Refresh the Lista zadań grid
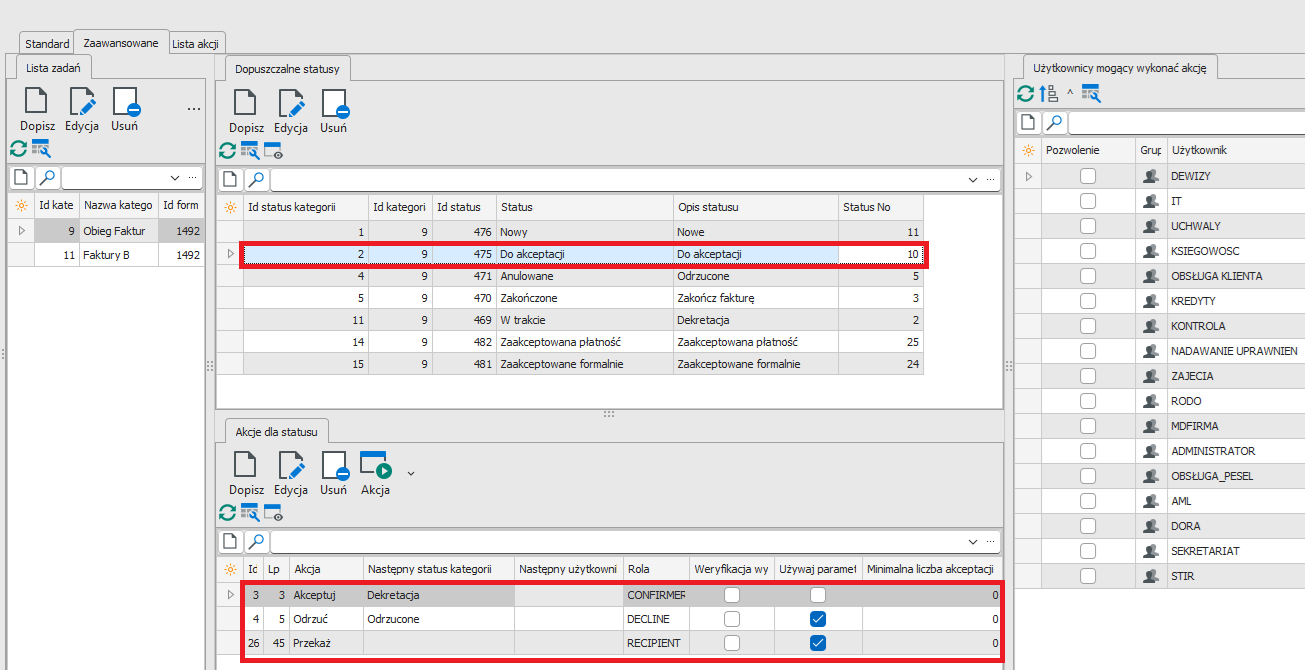1305x670 pixels. pyautogui.click(x=18, y=149)
